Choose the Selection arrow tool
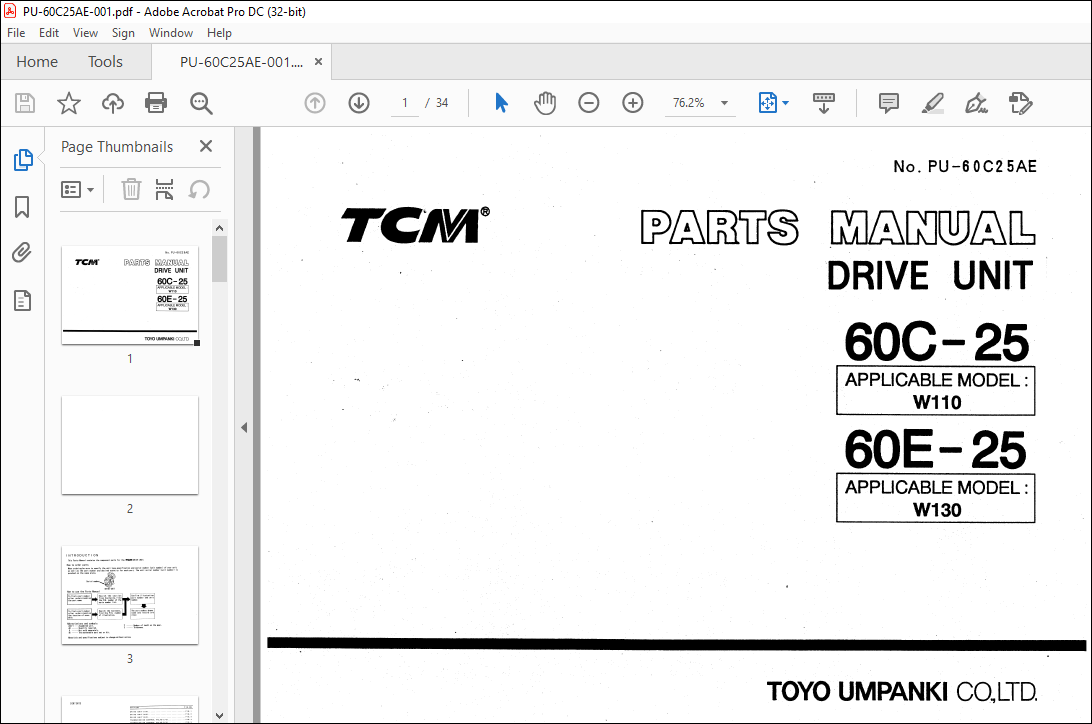The height and width of the screenshot is (724, 1092). (501, 103)
